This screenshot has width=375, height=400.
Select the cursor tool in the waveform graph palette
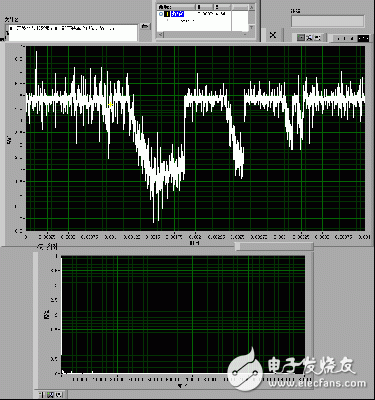tap(301, 38)
